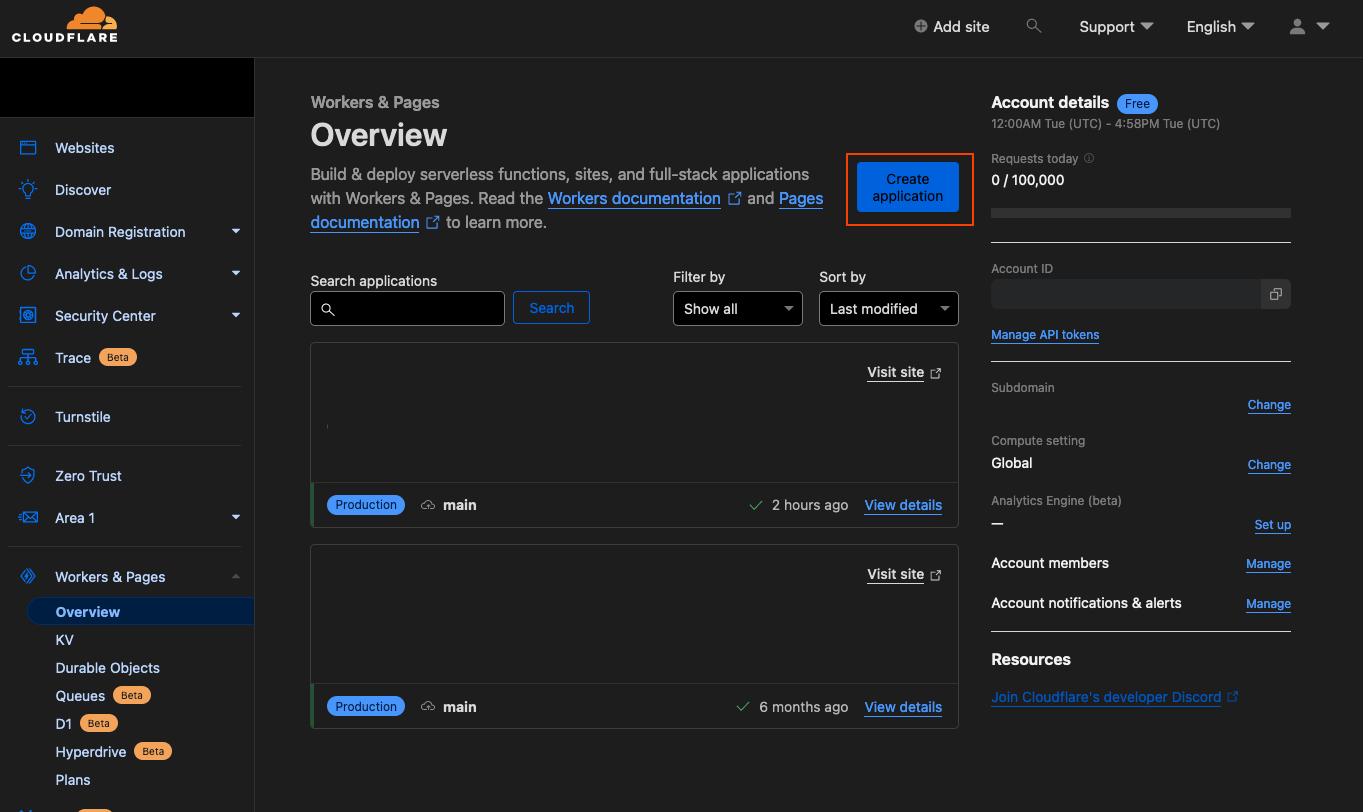
Task: Click the Cloudflare logo
Action: (65, 25)
